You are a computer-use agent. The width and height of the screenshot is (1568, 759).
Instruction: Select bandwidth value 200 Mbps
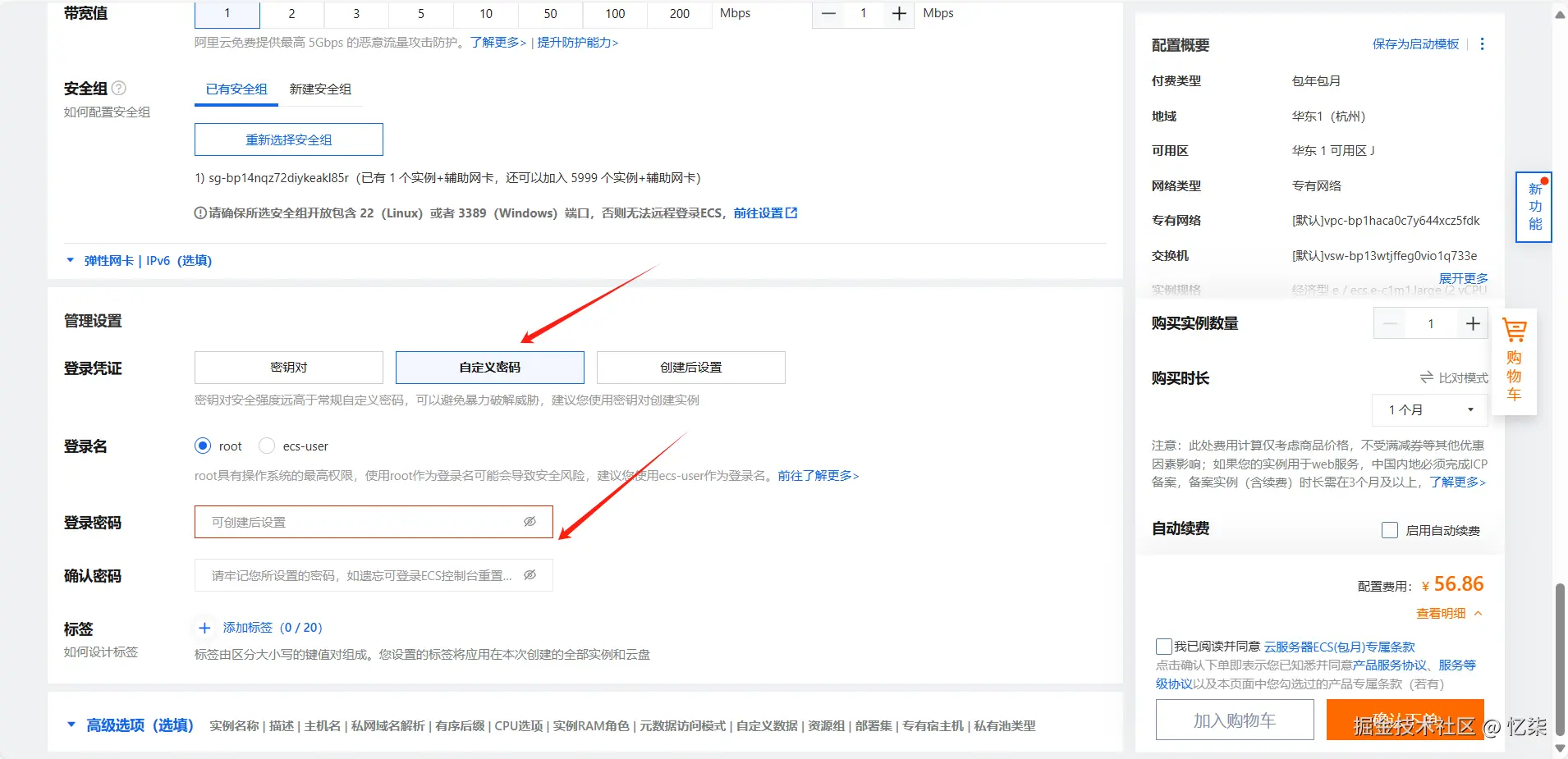pyautogui.click(x=680, y=13)
